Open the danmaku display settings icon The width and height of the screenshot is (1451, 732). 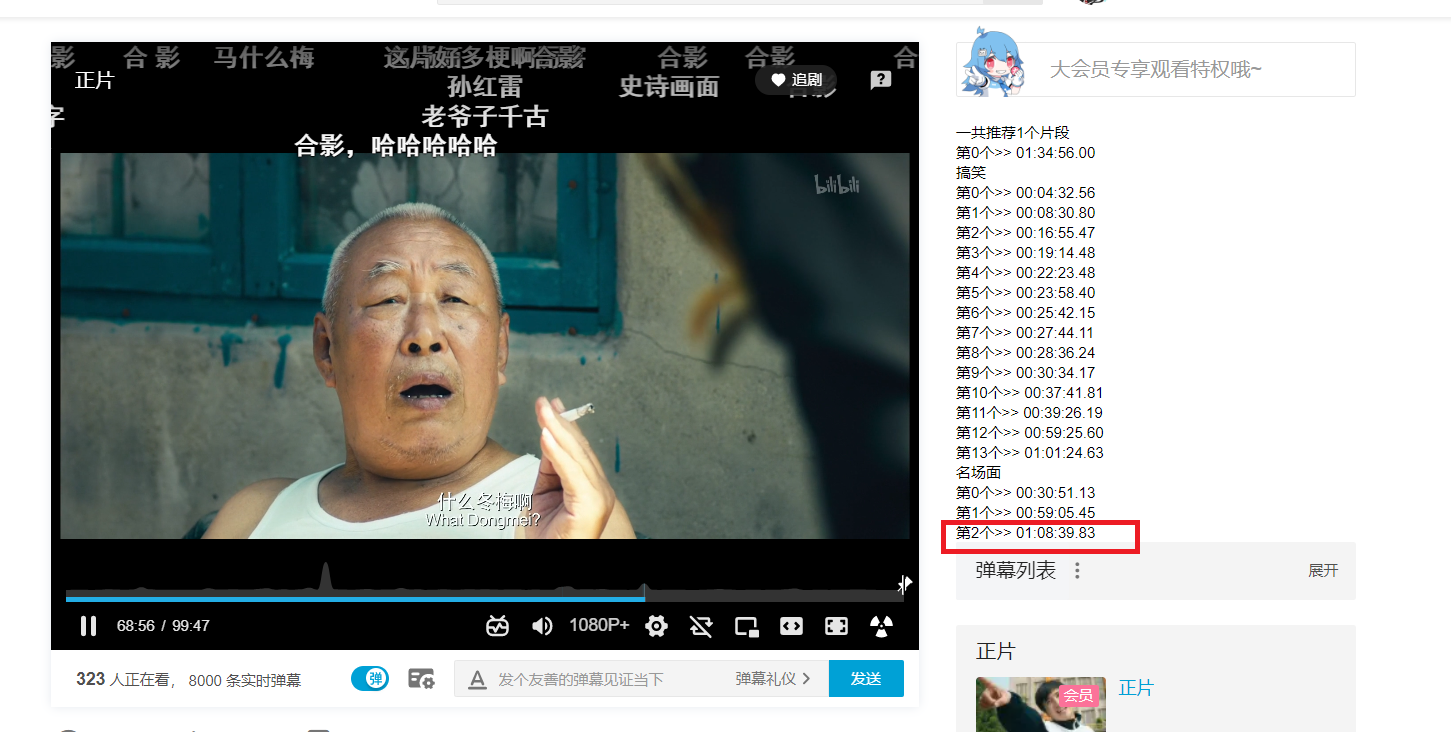pos(421,679)
